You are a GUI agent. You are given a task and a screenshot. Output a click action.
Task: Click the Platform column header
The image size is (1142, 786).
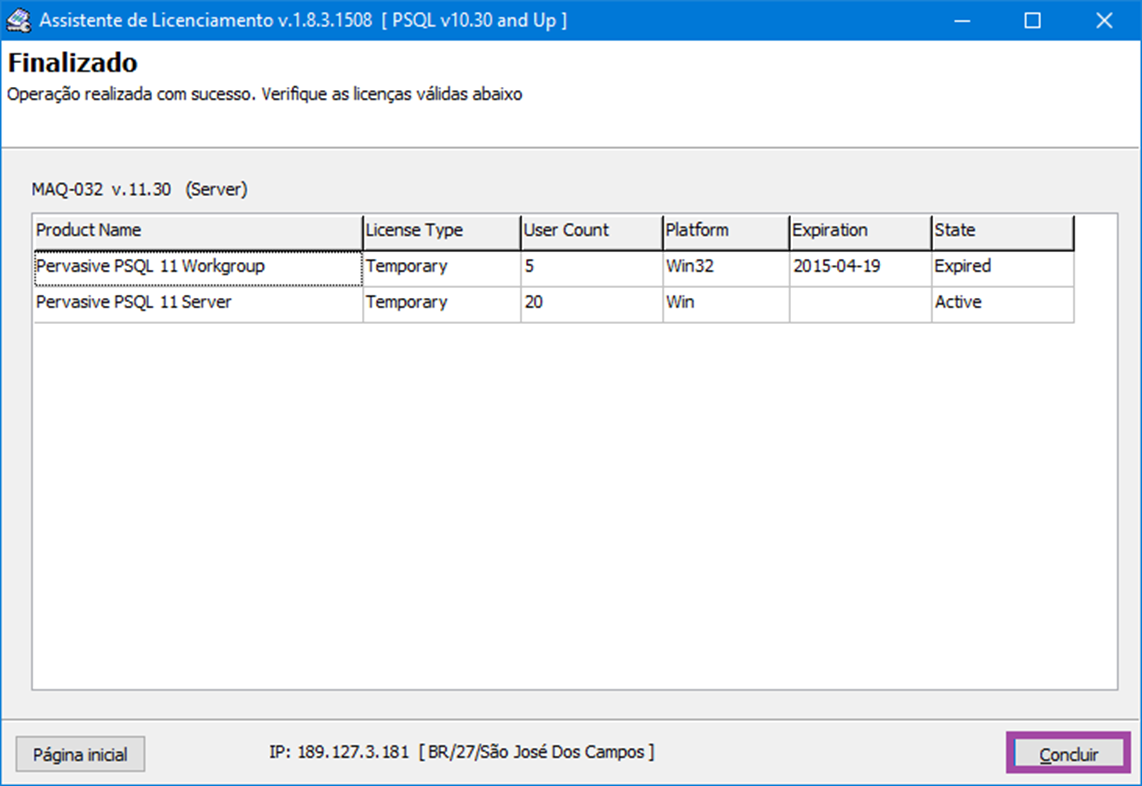[x=726, y=232]
